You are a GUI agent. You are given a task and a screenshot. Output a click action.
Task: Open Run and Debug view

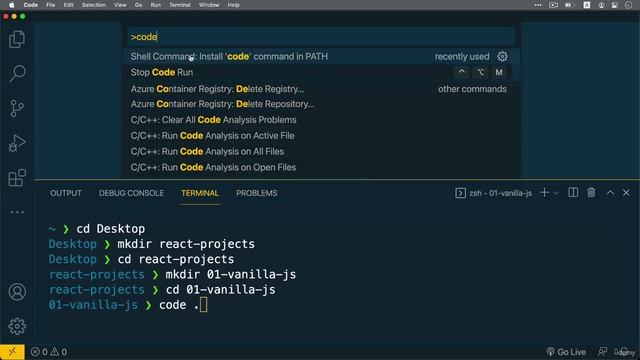tap(17, 143)
